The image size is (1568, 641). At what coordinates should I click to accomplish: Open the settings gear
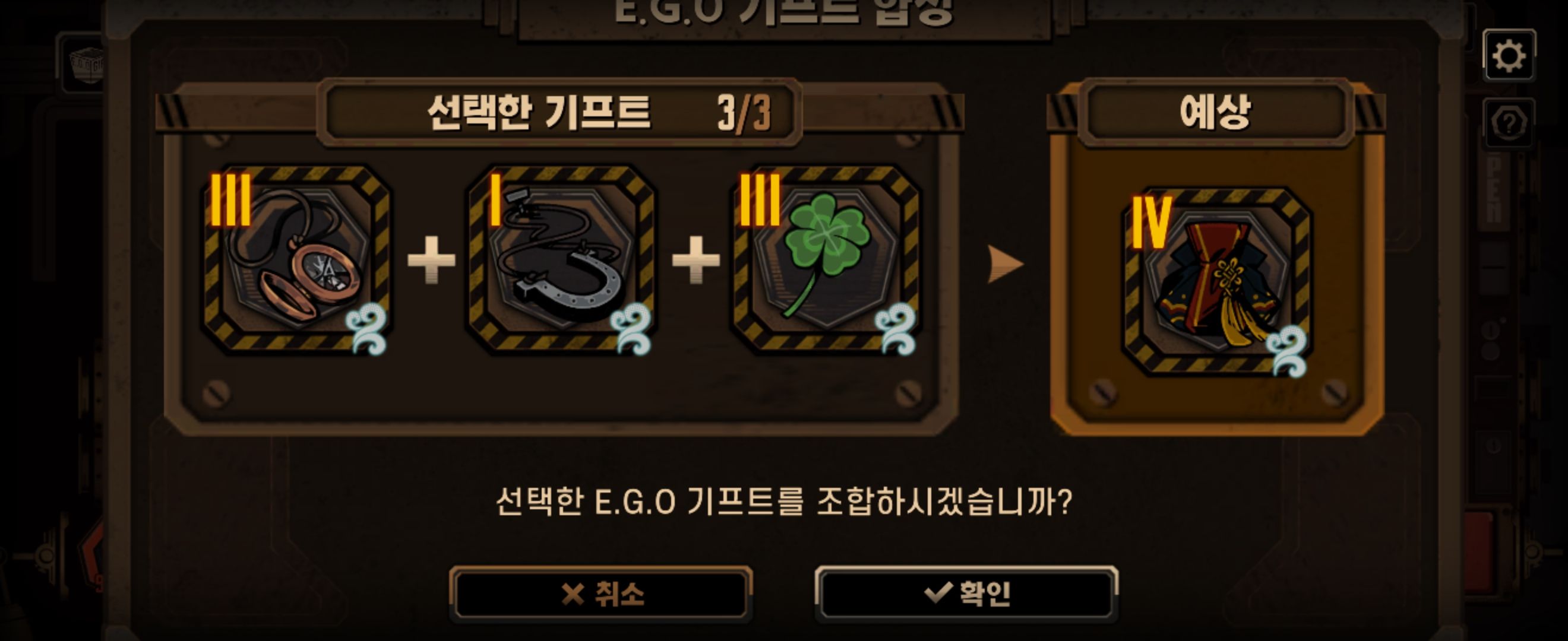tap(1509, 56)
